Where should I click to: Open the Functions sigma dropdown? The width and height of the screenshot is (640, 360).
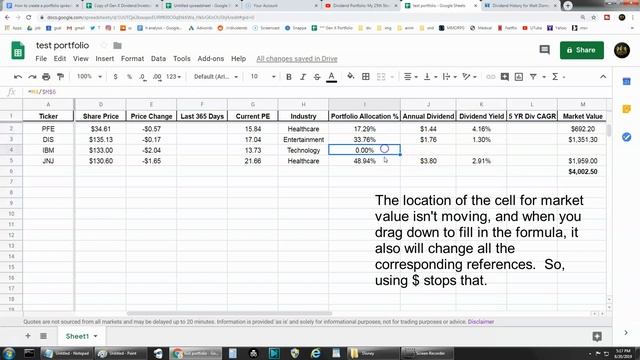tap(558, 77)
